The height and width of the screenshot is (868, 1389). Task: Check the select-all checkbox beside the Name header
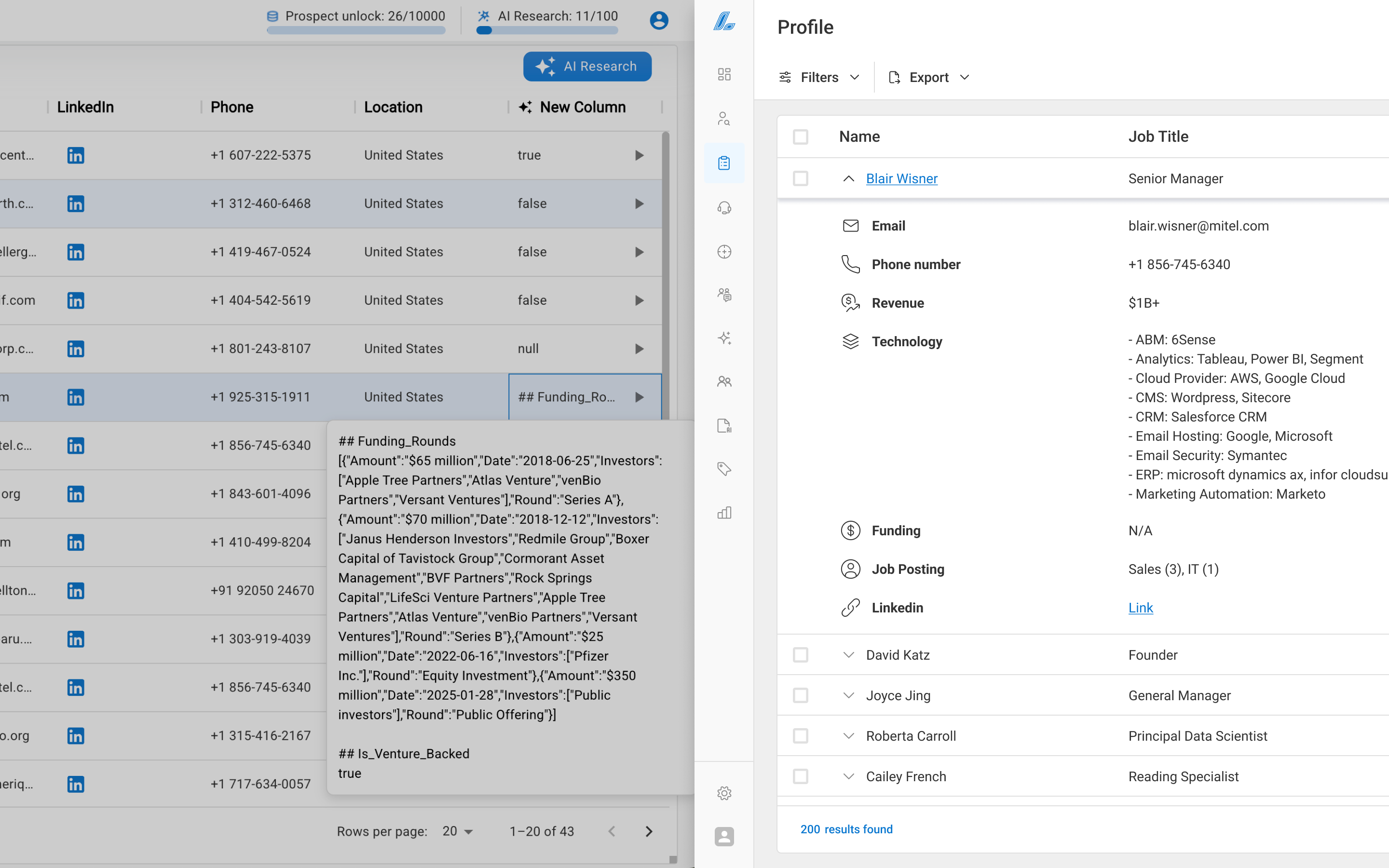(800, 136)
